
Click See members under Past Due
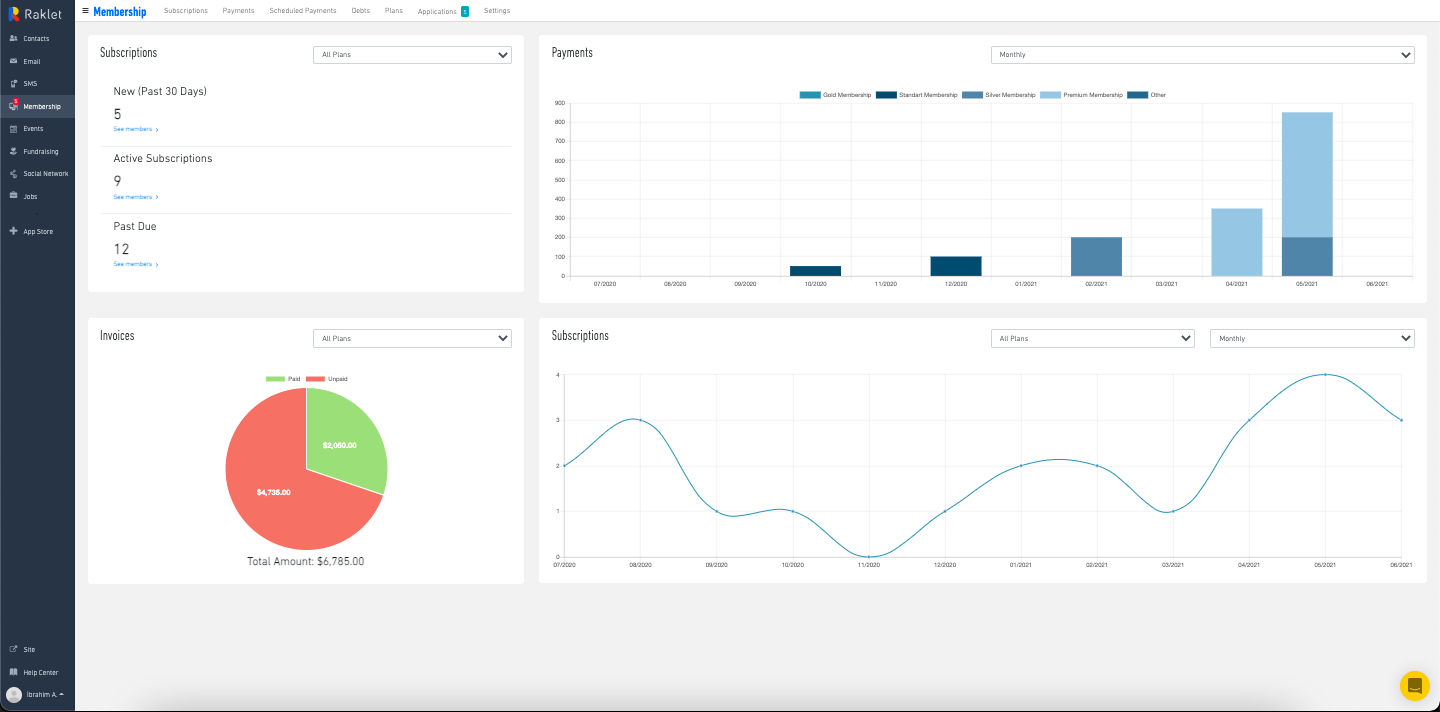pyautogui.click(x=131, y=264)
